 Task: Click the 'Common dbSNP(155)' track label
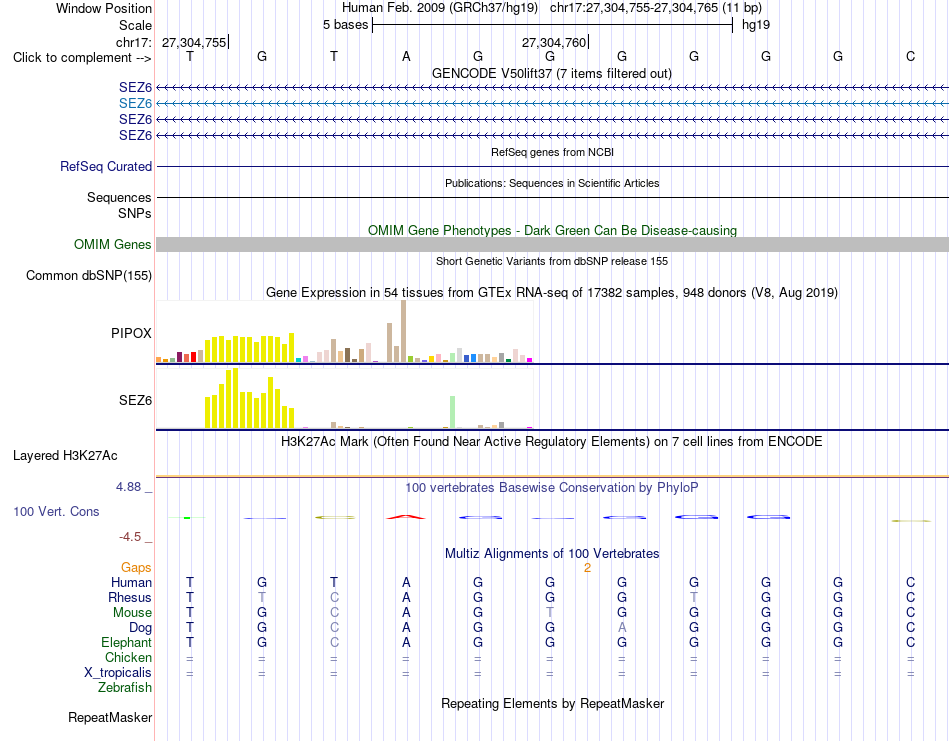89,276
